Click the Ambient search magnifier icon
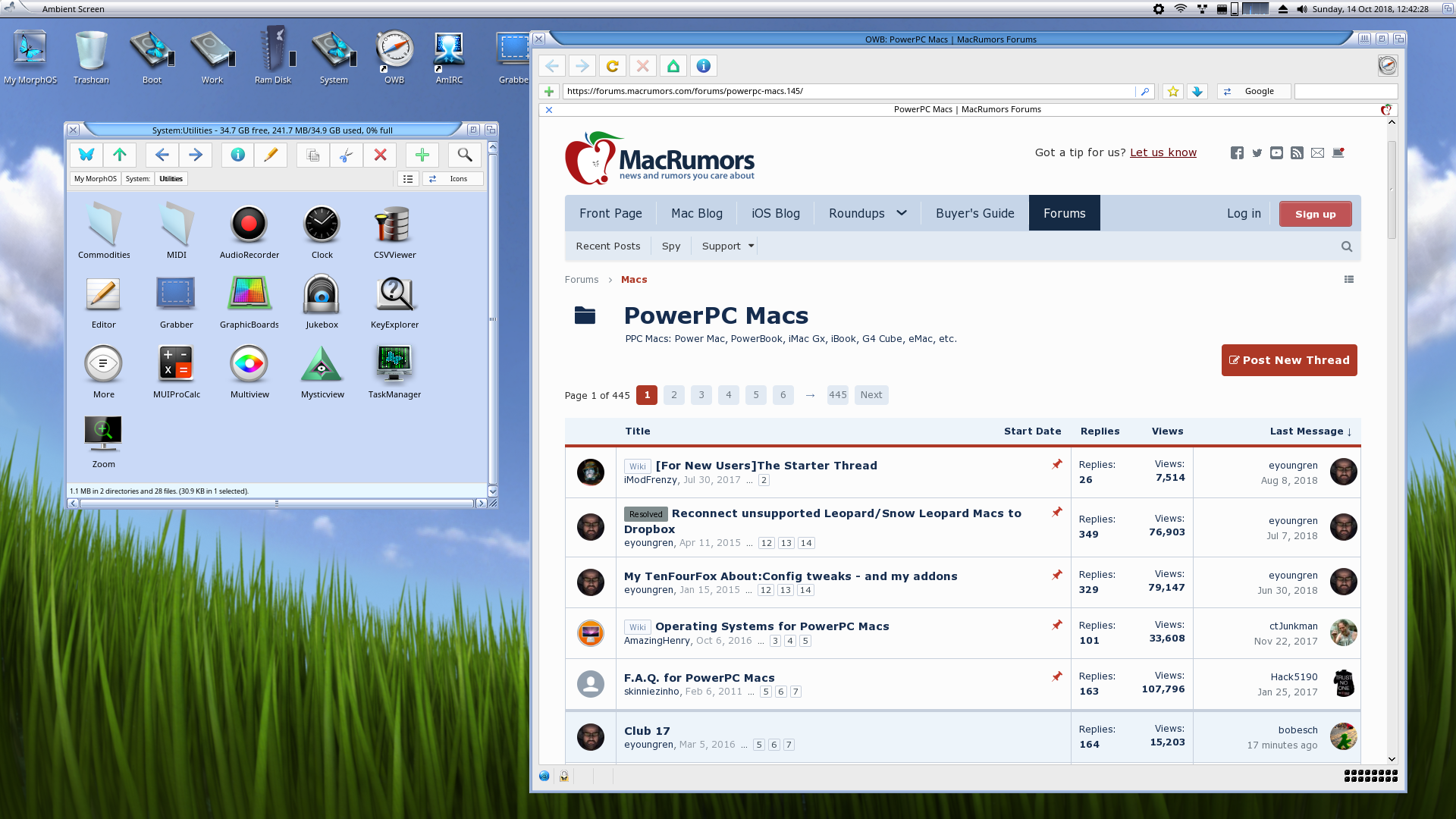Viewport: 1456px width, 819px height. pyautogui.click(x=465, y=155)
